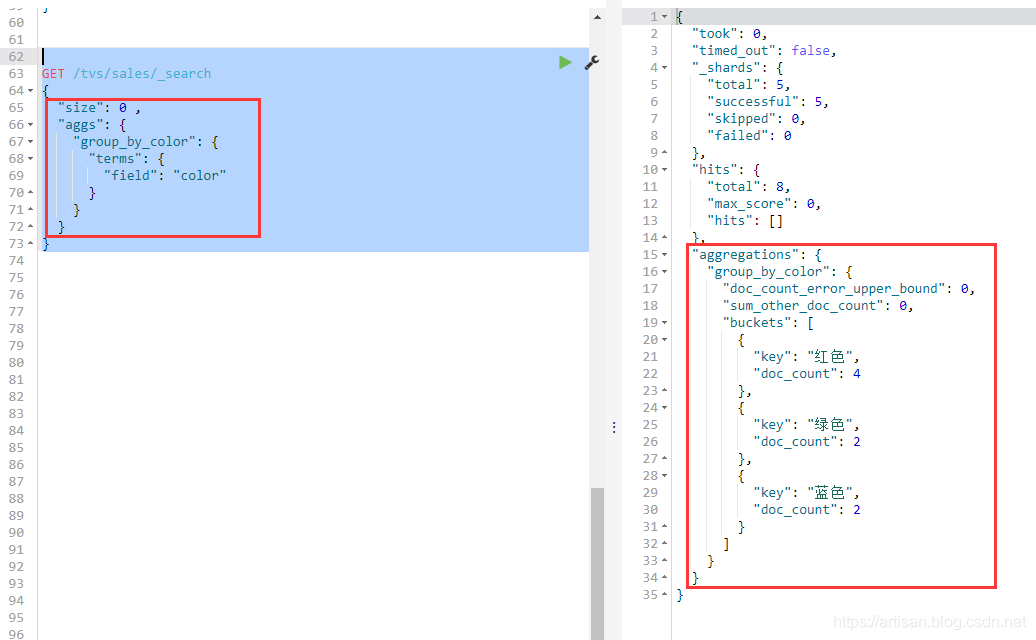Collapse the response root object at line 1
The height and width of the screenshot is (640, 1036).
pyautogui.click(x=666, y=17)
